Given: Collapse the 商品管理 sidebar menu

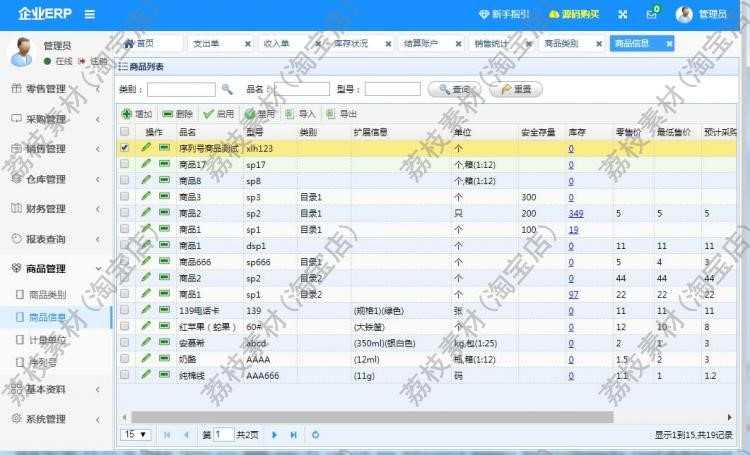Looking at the screenshot, I should [56, 268].
